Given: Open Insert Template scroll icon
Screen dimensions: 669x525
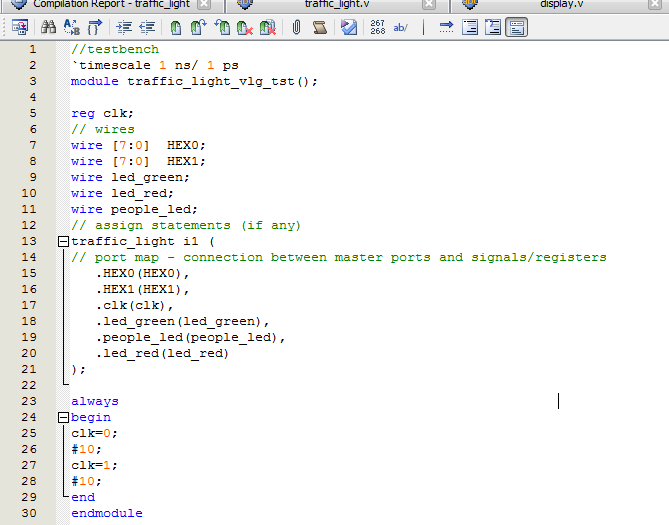Looking at the screenshot, I should click(x=320, y=27).
